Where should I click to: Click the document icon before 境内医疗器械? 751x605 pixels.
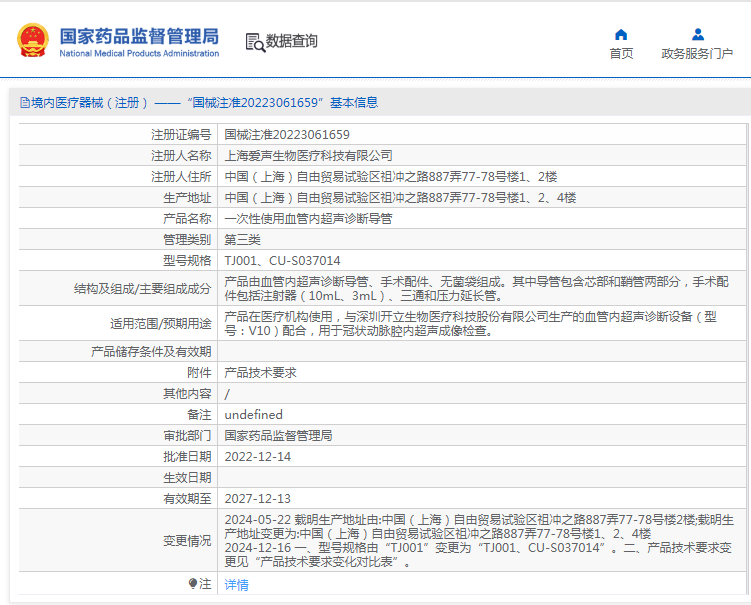24,103
